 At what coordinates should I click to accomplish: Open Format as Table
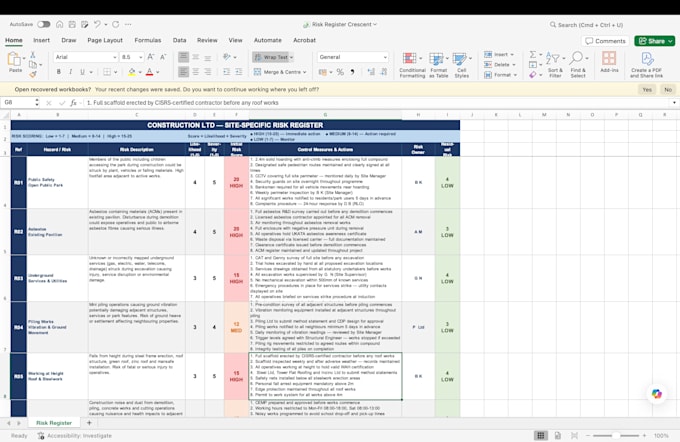pos(438,65)
